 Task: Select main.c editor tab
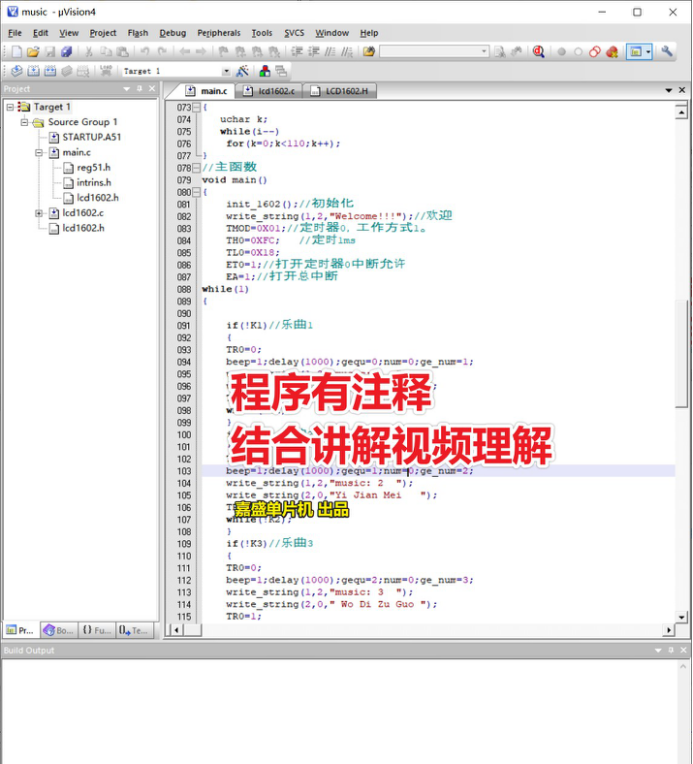click(x=207, y=91)
